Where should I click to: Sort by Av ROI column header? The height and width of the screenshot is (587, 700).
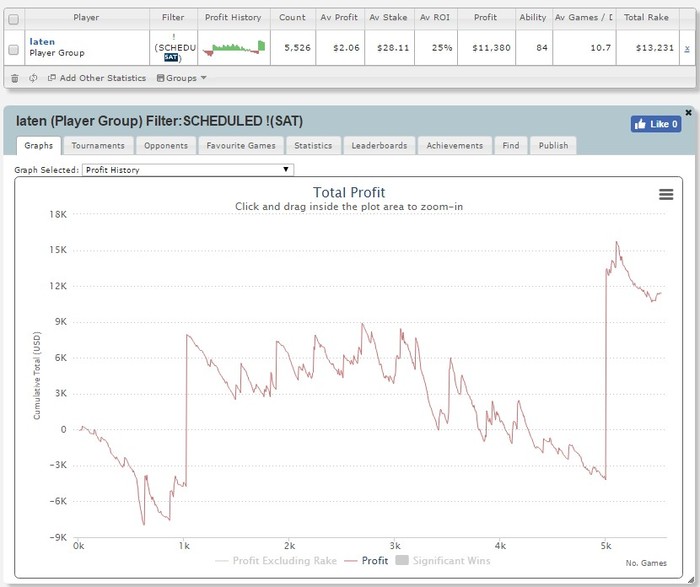[x=435, y=18]
